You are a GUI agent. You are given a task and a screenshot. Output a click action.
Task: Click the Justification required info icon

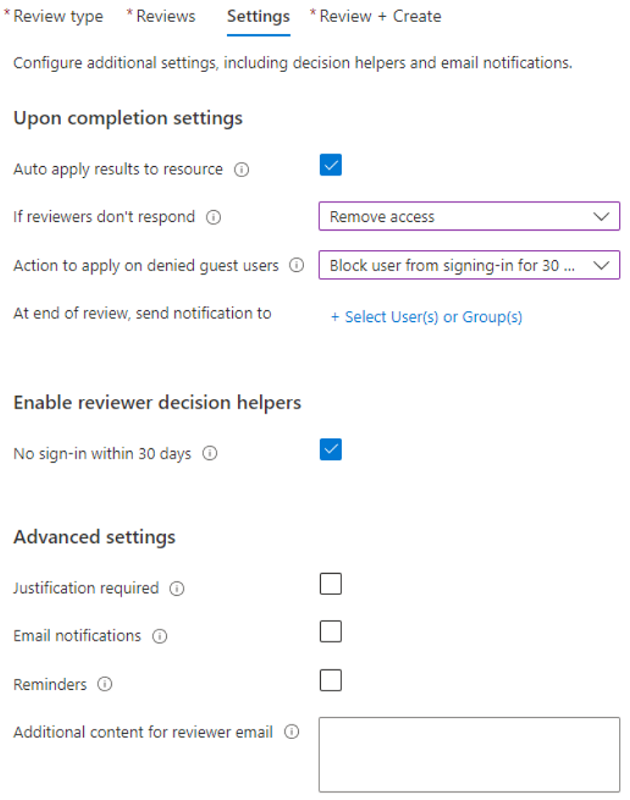point(178,588)
